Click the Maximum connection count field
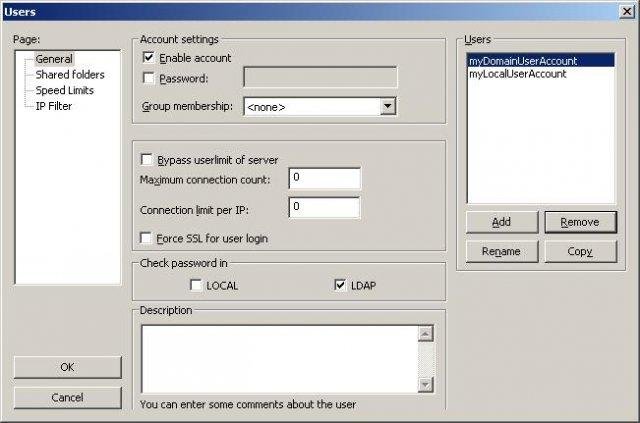This screenshot has height=423, width=640. click(324, 178)
